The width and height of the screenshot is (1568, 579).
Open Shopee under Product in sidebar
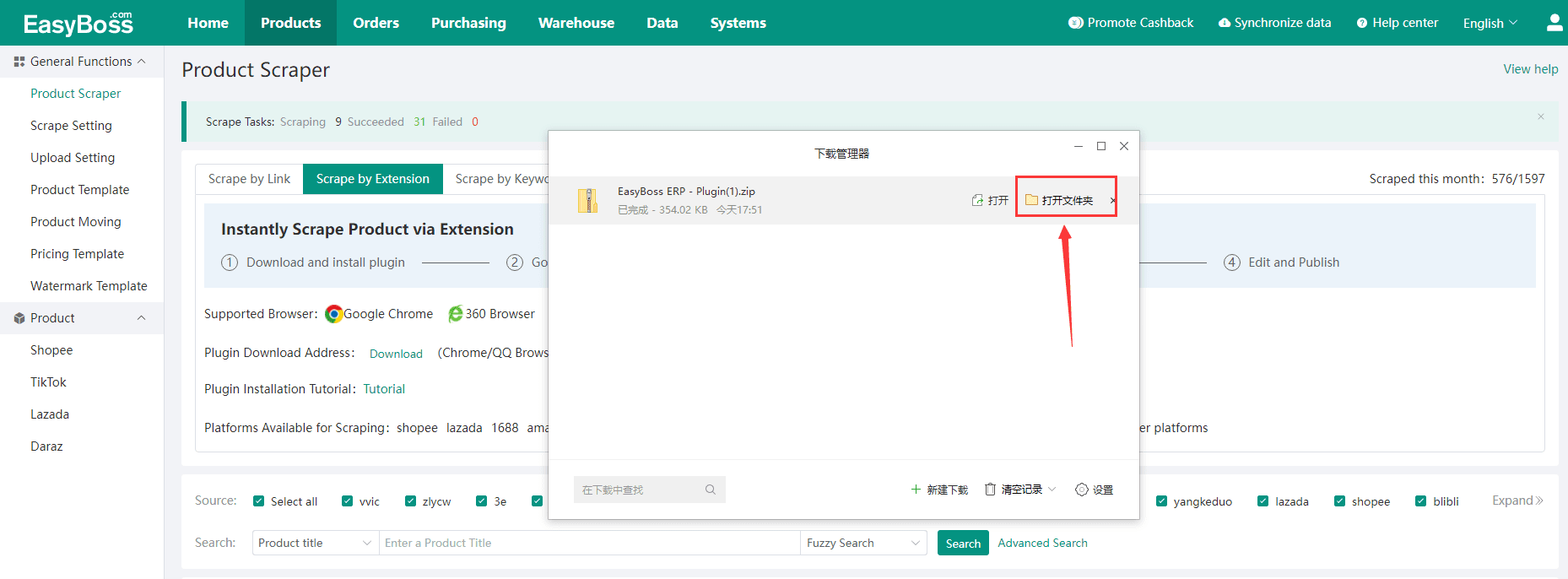click(51, 350)
